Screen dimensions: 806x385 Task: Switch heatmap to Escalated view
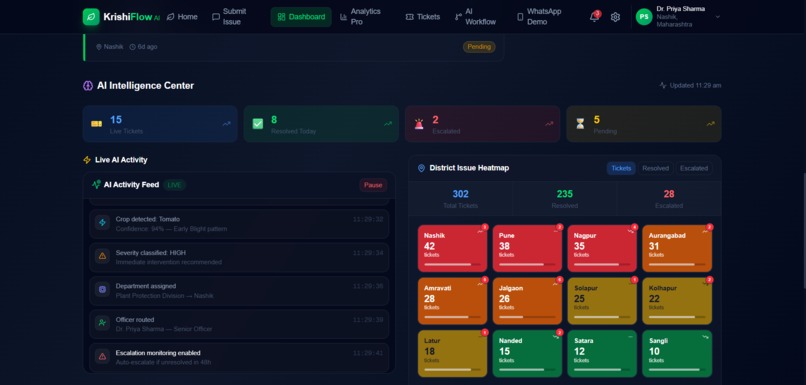(693, 168)
